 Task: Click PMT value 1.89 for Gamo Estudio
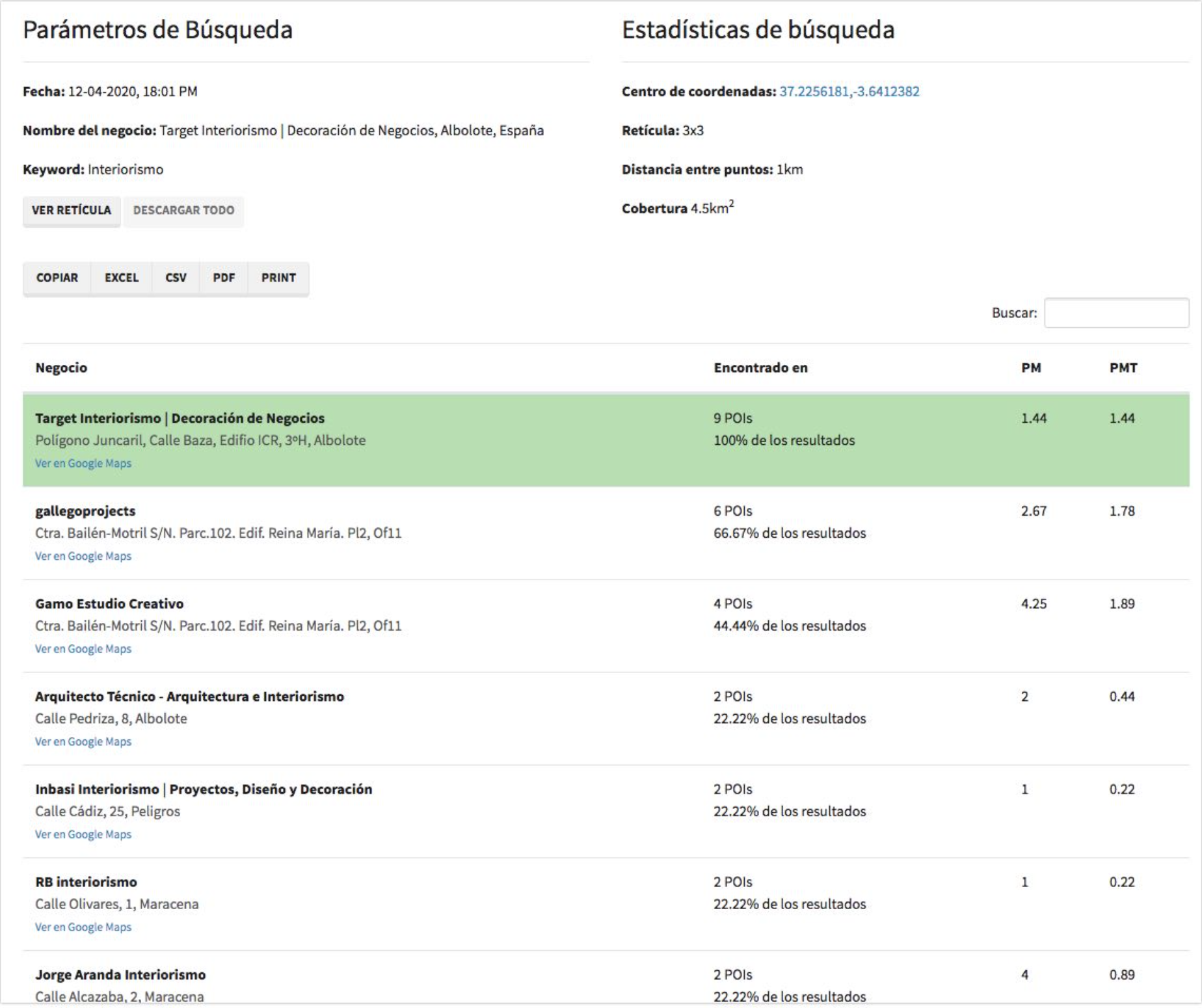point(1122,604)
